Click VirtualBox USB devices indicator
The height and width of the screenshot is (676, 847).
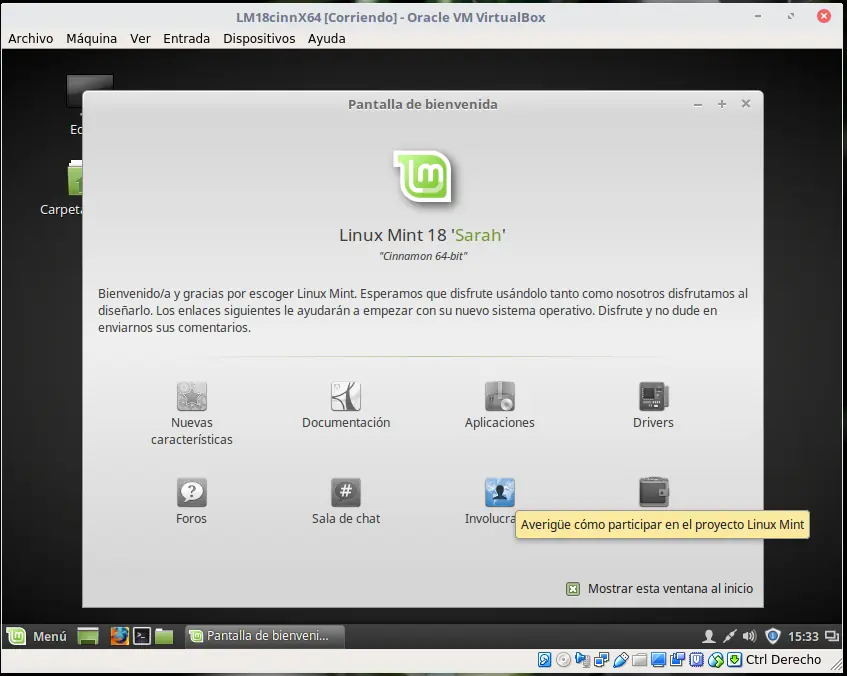621,660
